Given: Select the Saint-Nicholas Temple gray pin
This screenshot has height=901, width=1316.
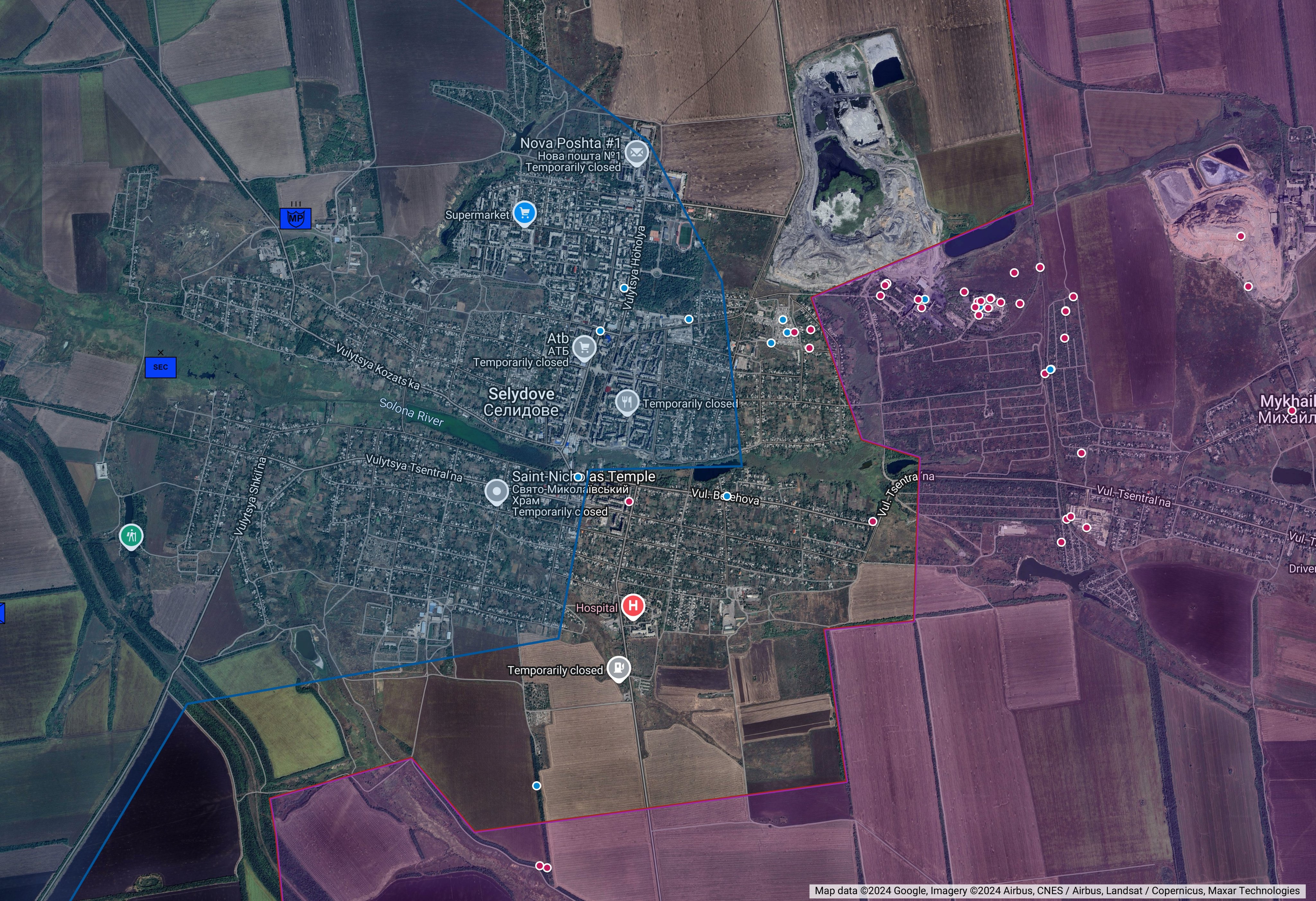Looking at the screenshot, I should pos(497,491).
